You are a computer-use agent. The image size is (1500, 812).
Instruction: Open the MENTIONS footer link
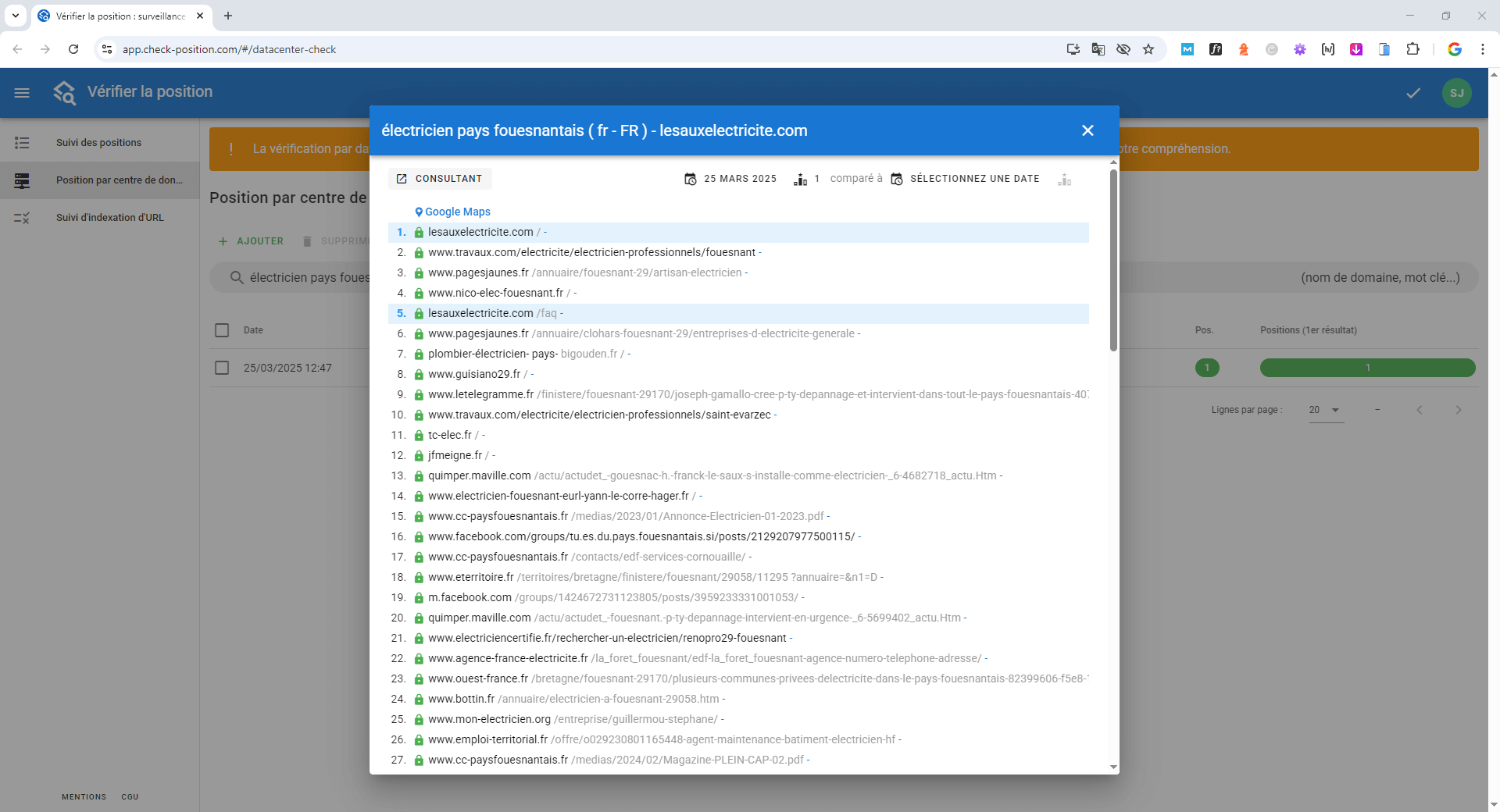click(x=84, y=797)
